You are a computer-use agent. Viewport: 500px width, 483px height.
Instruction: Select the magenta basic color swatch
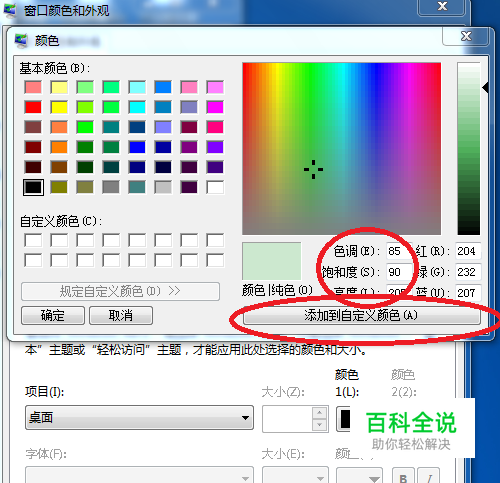215,107
